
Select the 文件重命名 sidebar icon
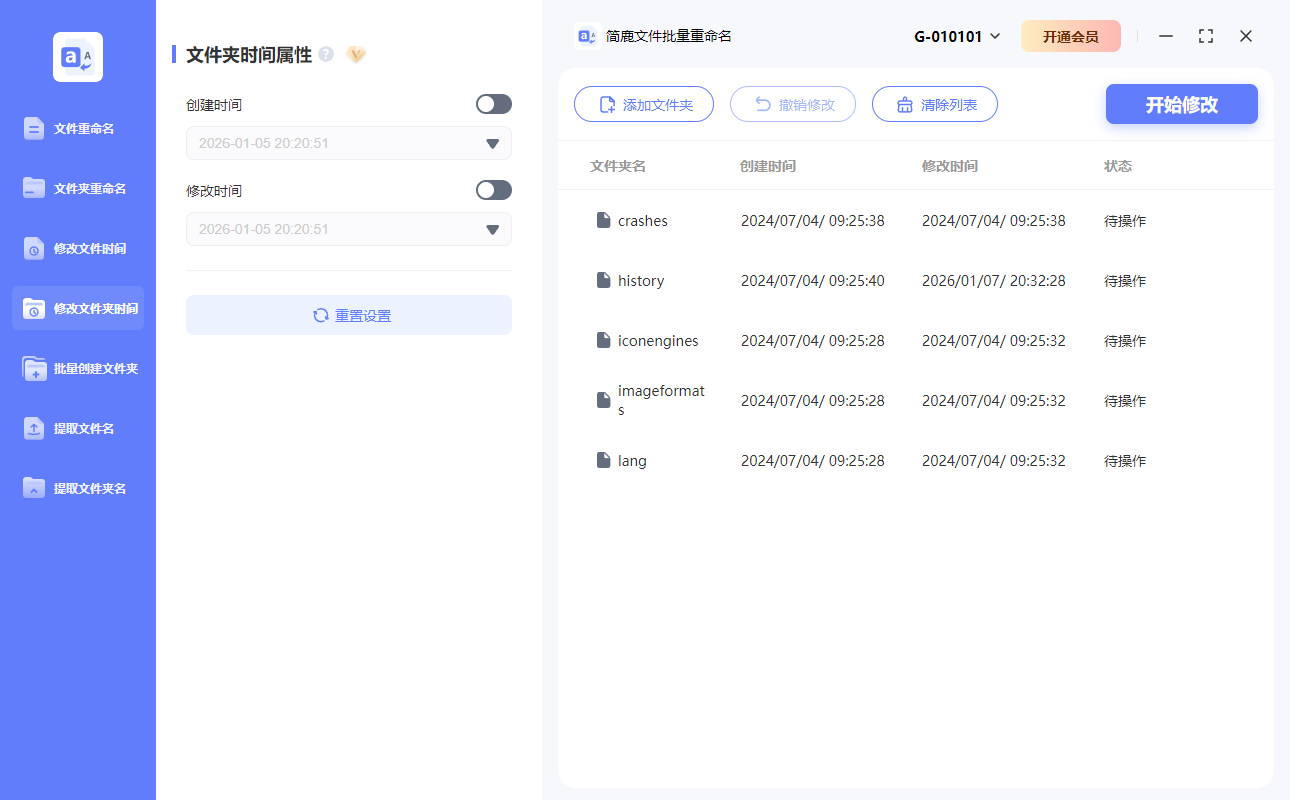34,128
